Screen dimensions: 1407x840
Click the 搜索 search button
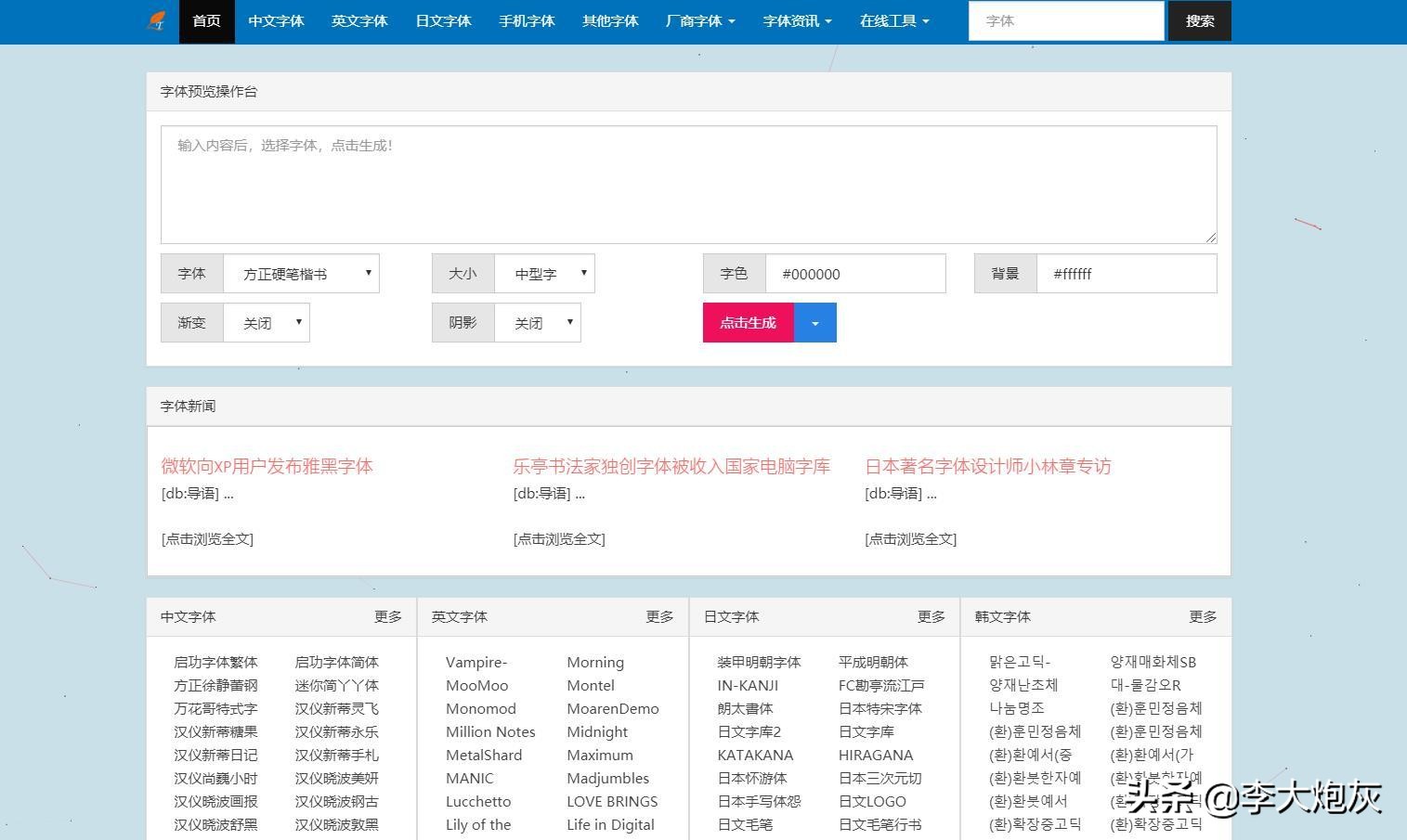(x=1199, y=20)
